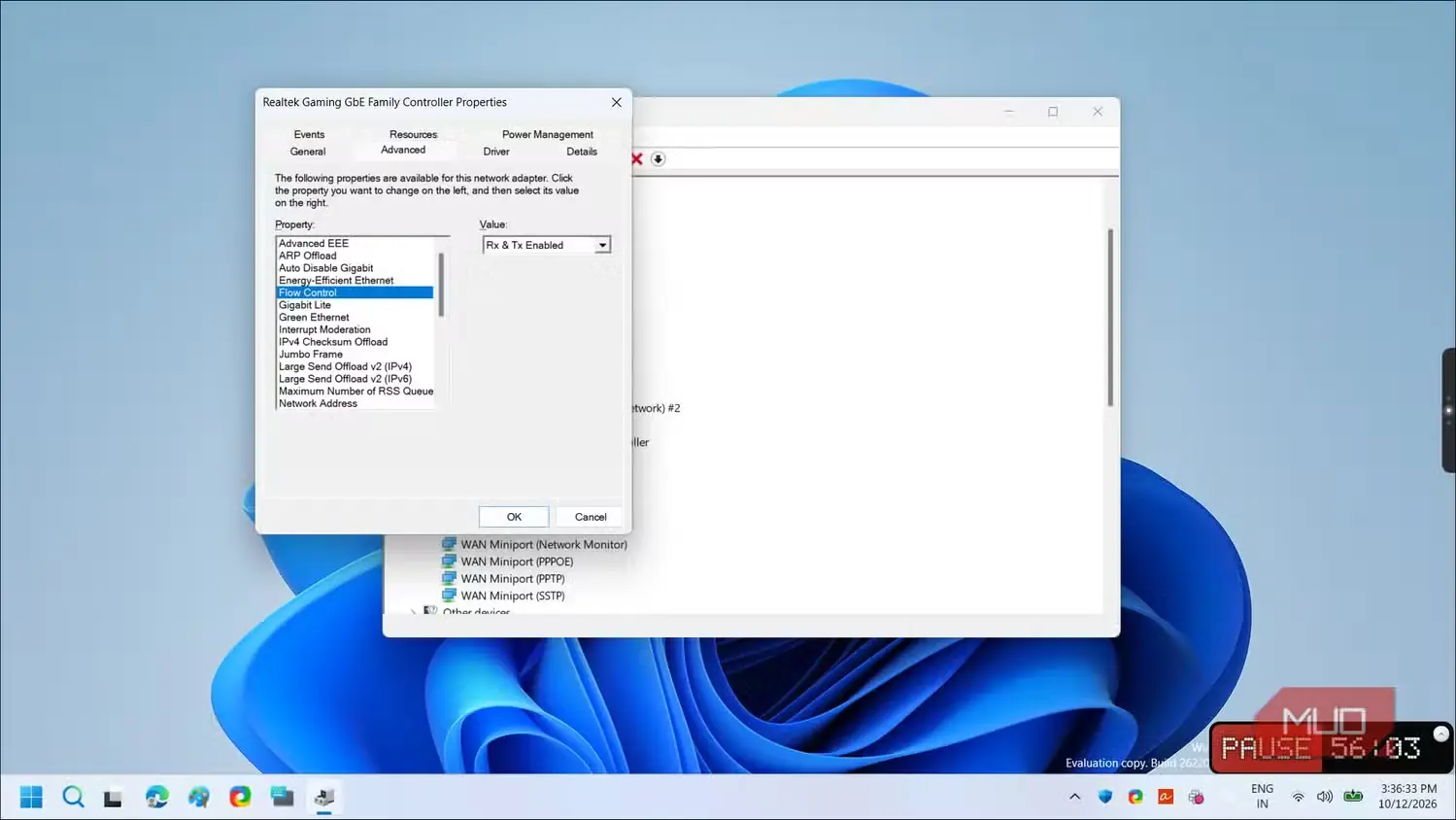The height and width of the screenshot is (820, 1456).
Task: Click the Device Manager taskbar icon
Action: (324, 798)
